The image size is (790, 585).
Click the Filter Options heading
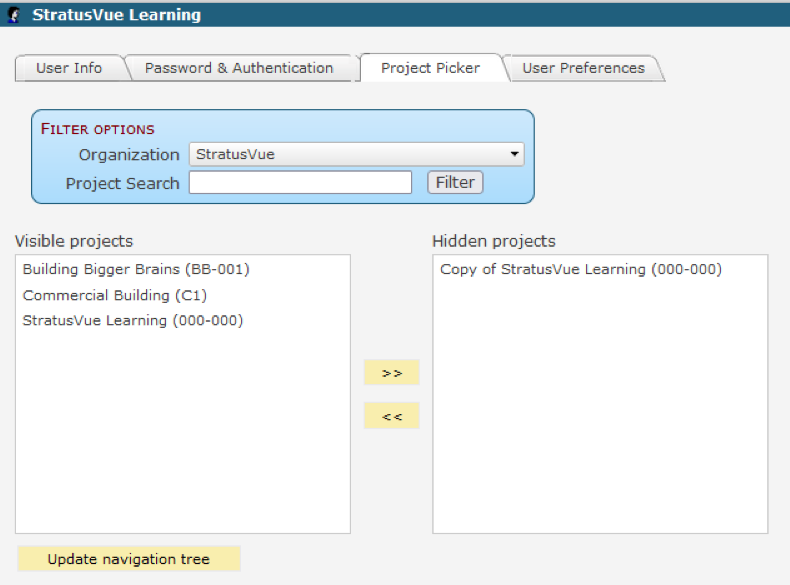[98, 129]
